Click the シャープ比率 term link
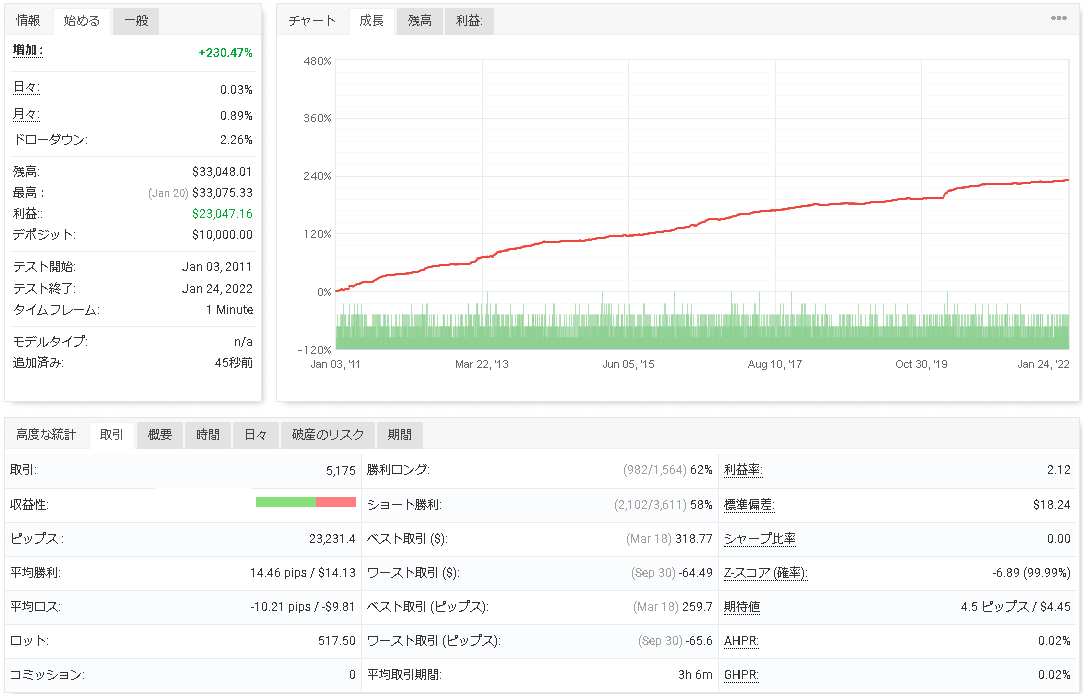1083x694 pixels. [x=760, y=539]
